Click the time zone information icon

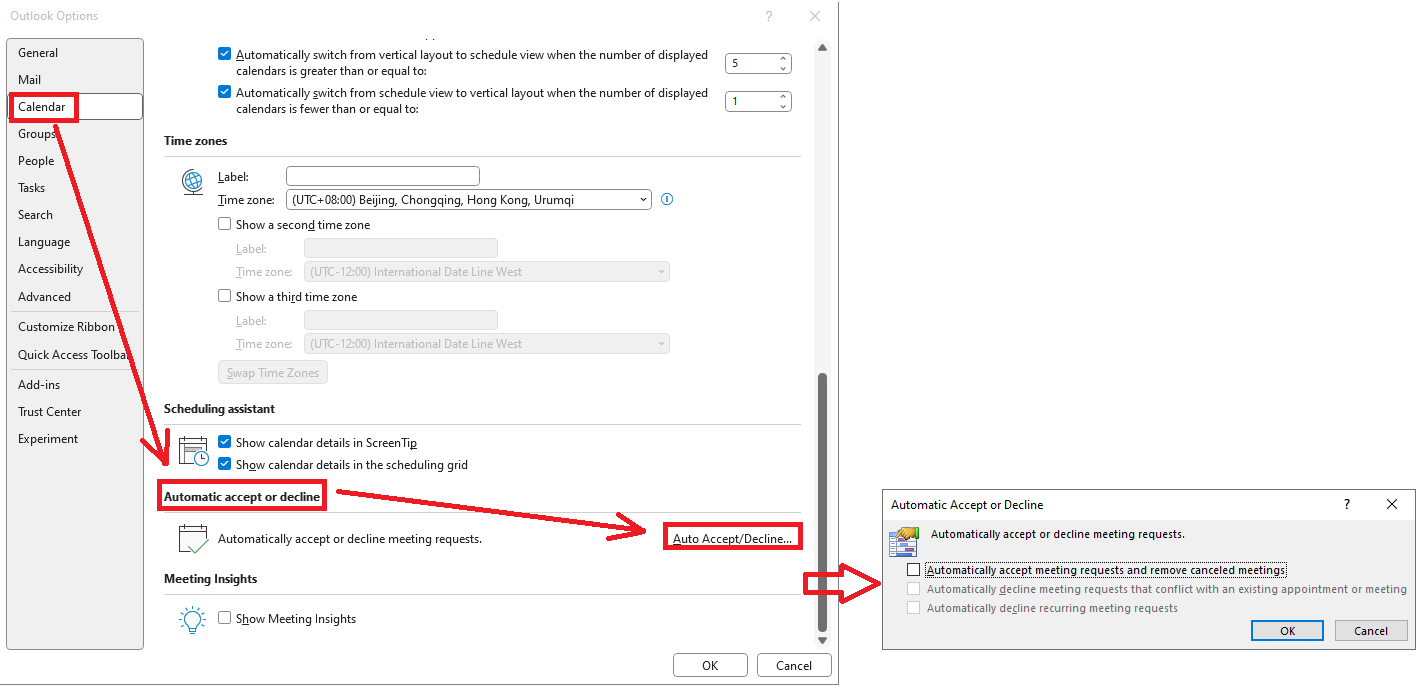(667, 199)
